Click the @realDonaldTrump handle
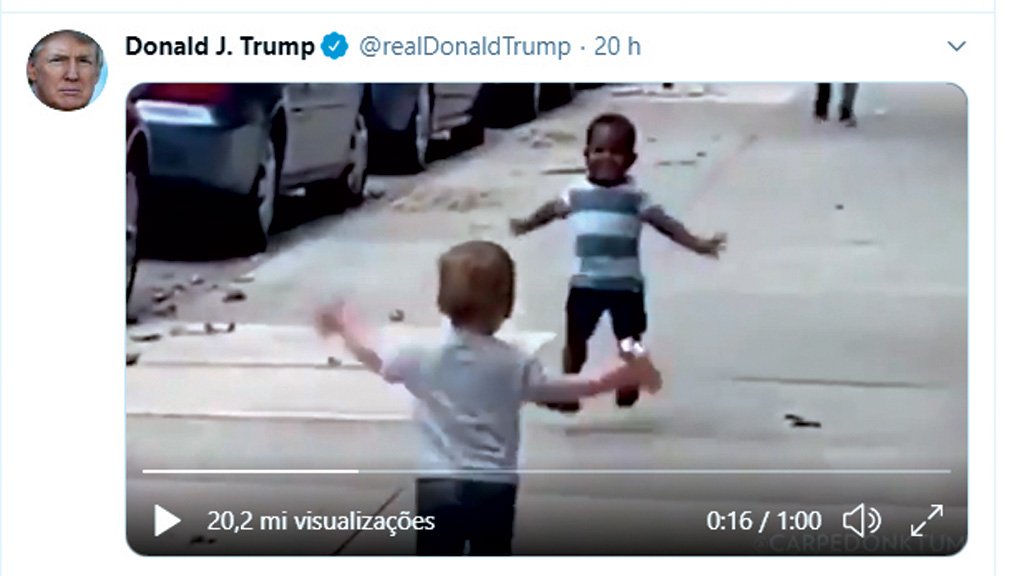The height and width of the screenshot is (576, 1024). 465,46
